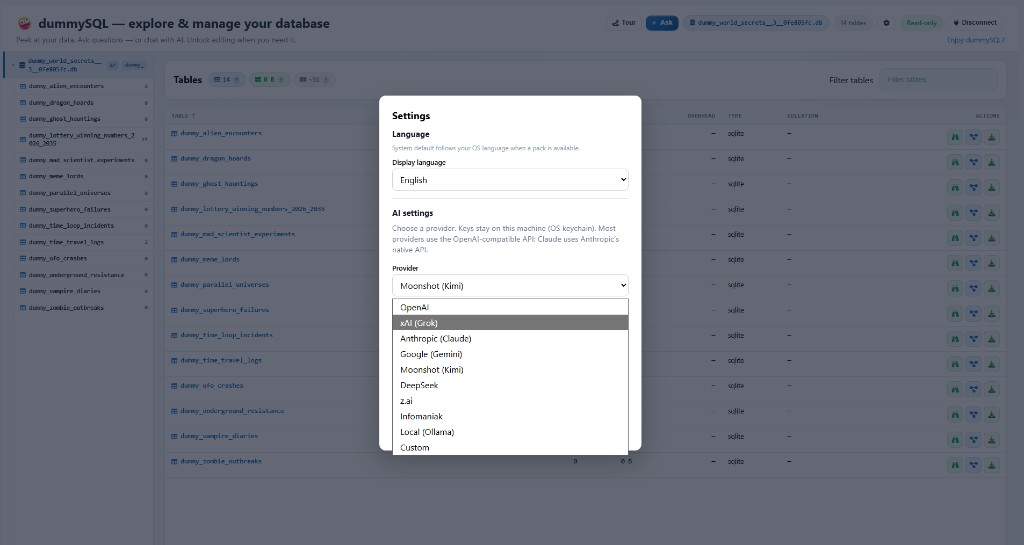
Task: Open dummy_lottery_winning_numbers in the sidebar
Action: coord(84,139)
